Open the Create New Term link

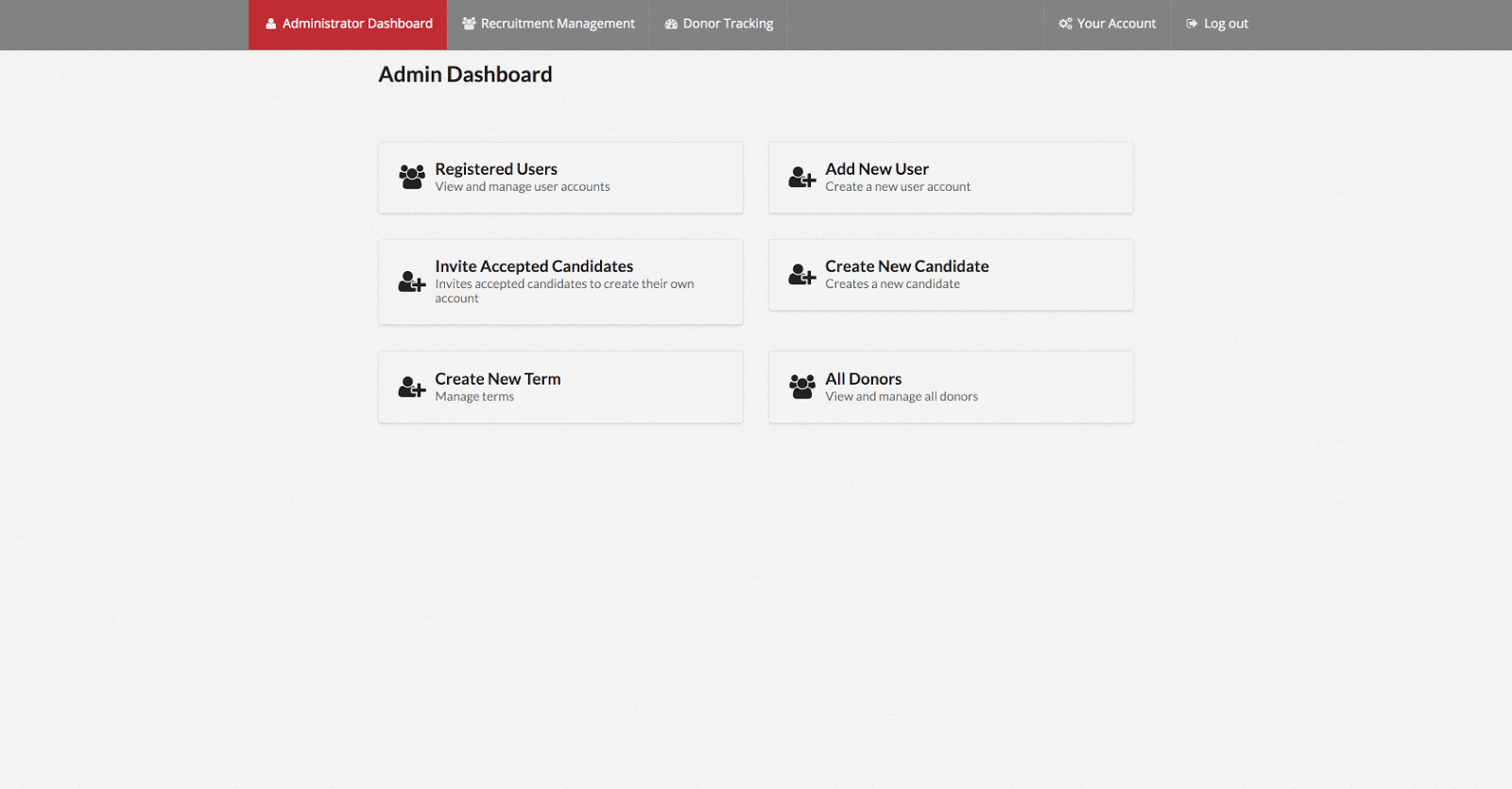pyautogui.click(x=498, y=379)
